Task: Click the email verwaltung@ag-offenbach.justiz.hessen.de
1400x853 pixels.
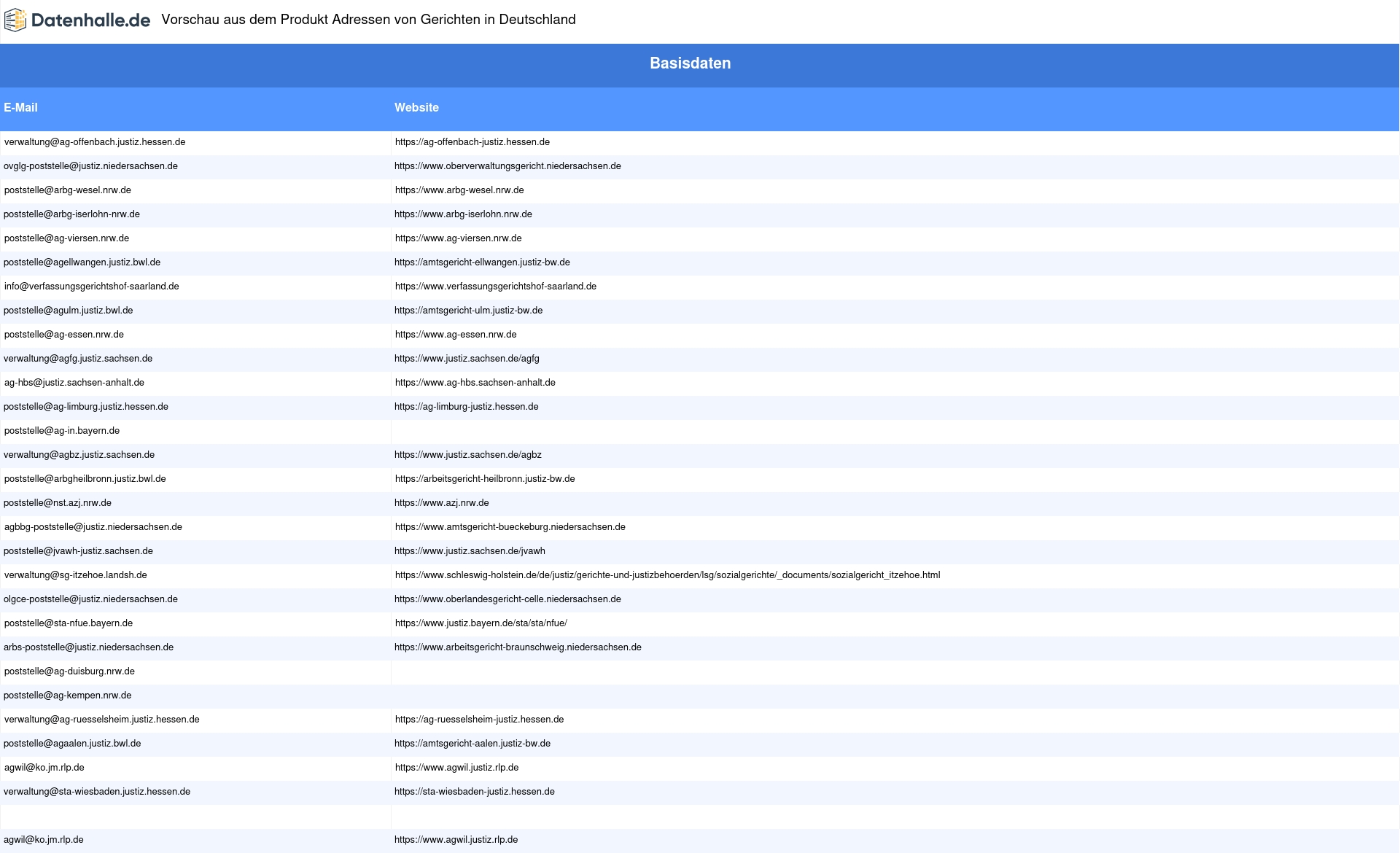Action: 95,142
